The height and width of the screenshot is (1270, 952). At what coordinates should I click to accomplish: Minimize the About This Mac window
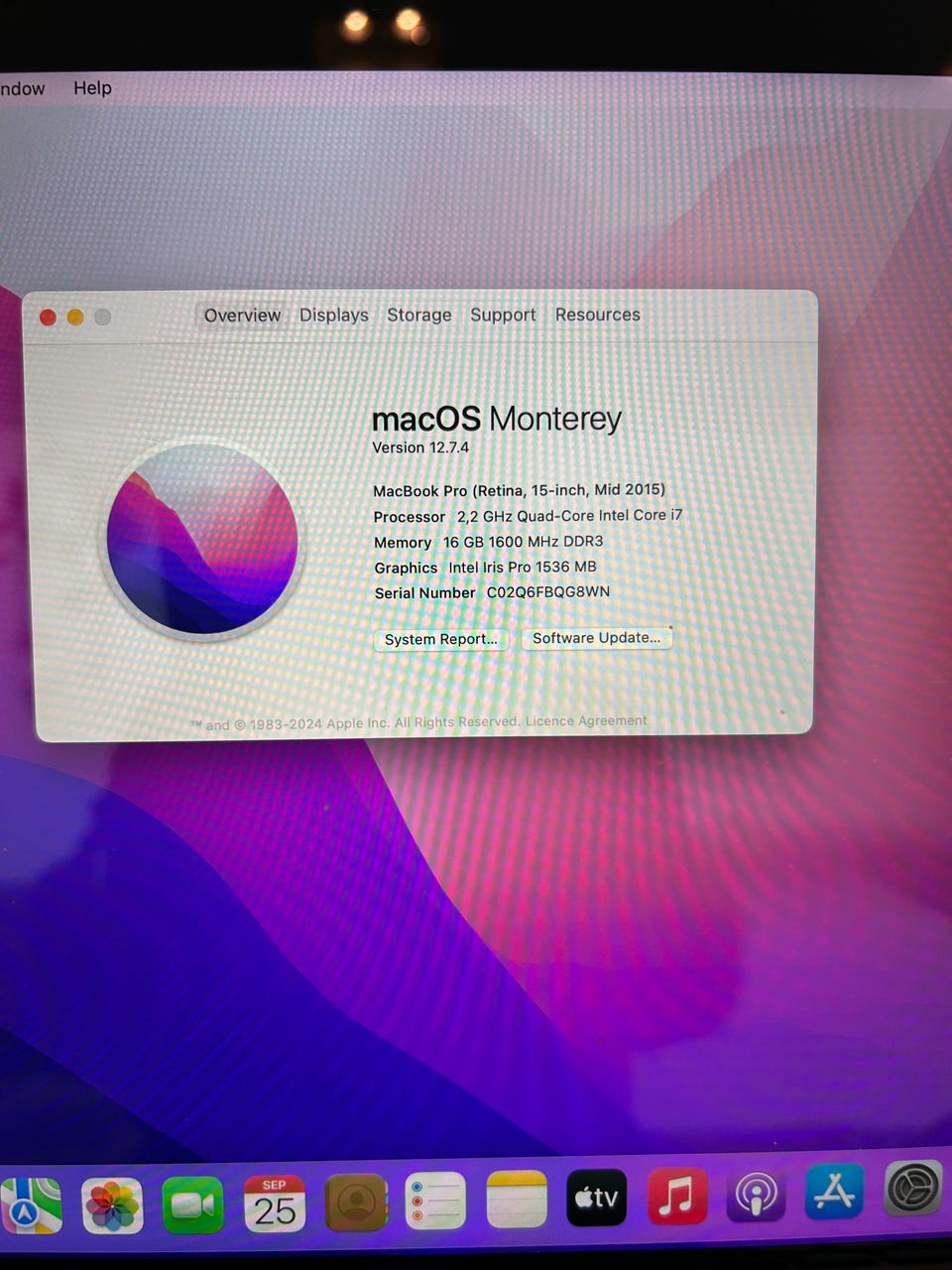74,317
